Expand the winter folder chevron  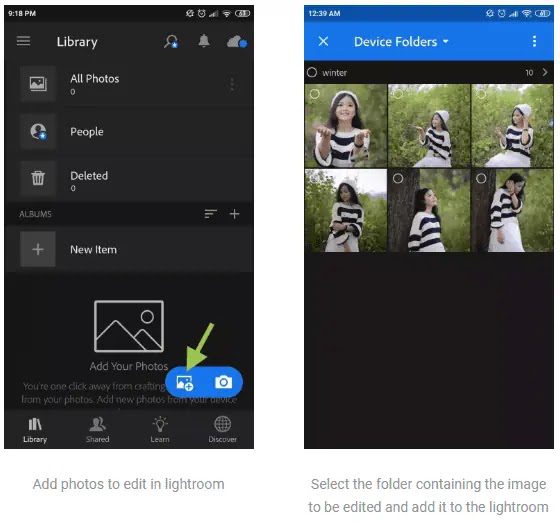pos(545,72)
